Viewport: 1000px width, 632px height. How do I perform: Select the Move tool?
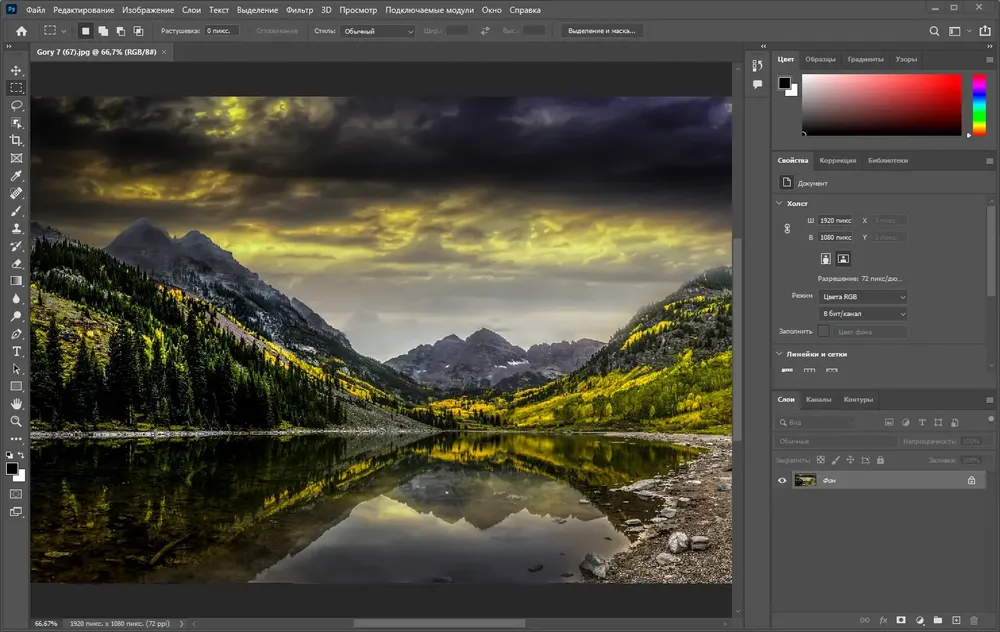(16, 70)
